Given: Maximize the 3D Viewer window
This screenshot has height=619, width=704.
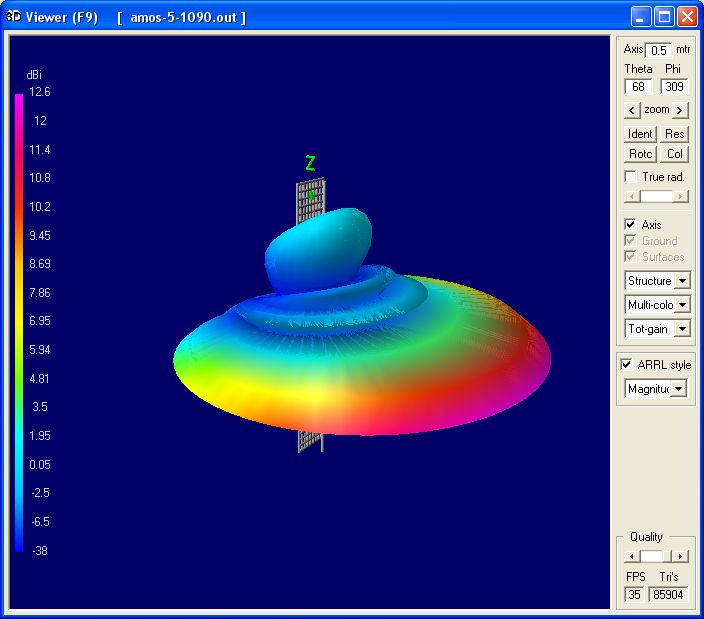Looking at the screenshot, I should [664, 17].
